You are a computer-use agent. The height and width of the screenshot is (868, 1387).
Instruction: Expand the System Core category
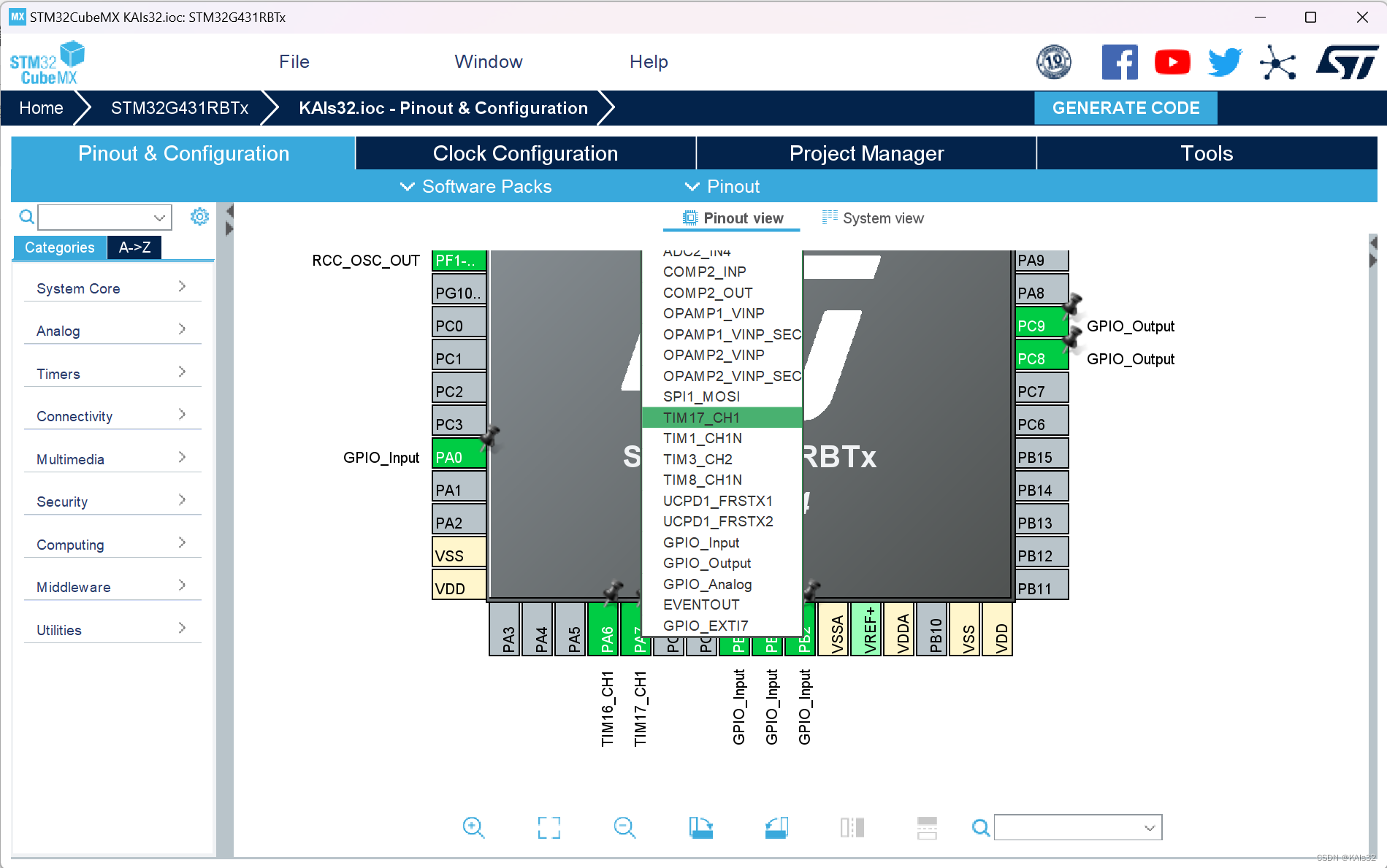[x=112, y=288]
